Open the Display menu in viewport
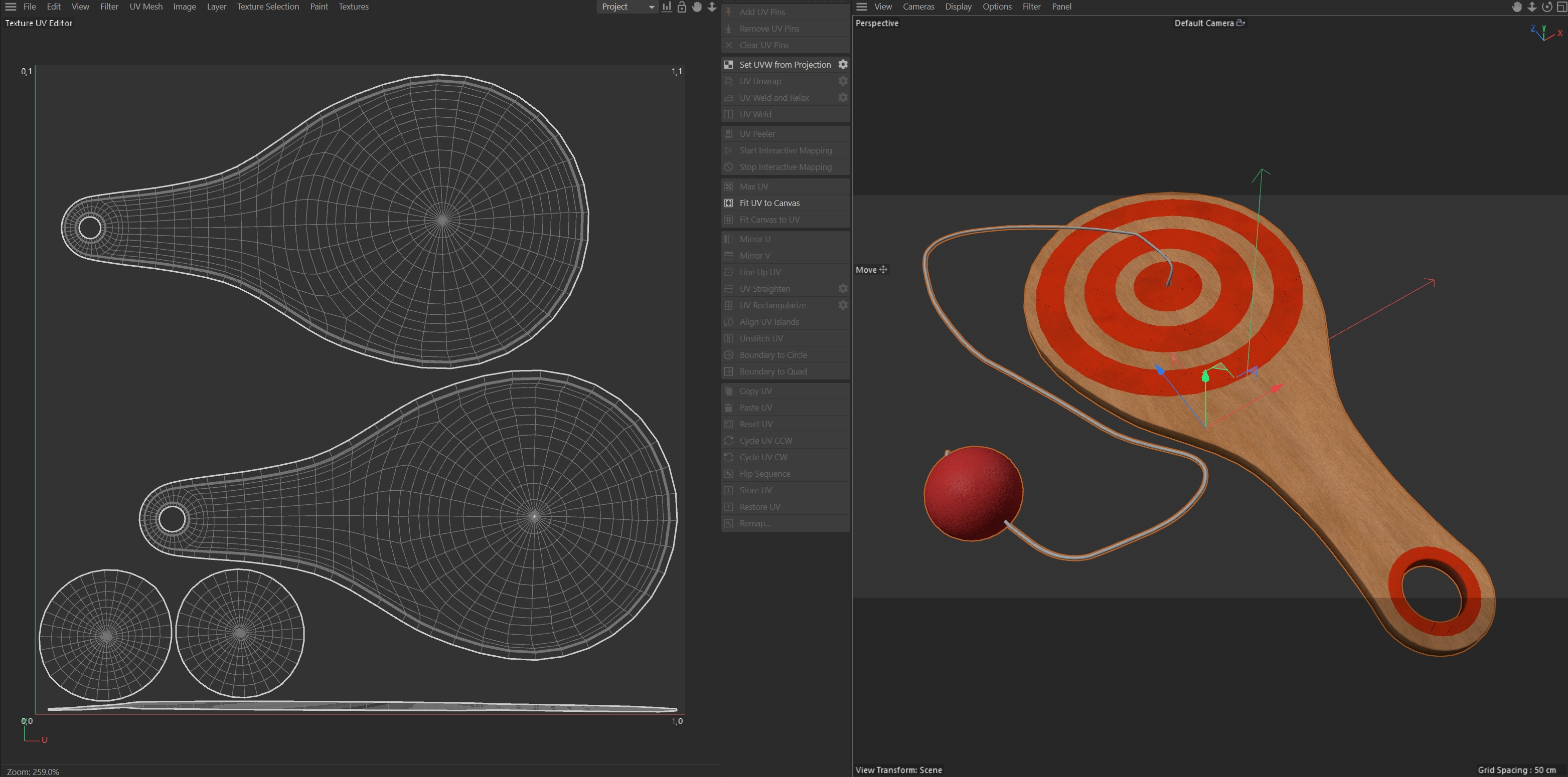1568x777 pixels. click(x=958, y=7)
